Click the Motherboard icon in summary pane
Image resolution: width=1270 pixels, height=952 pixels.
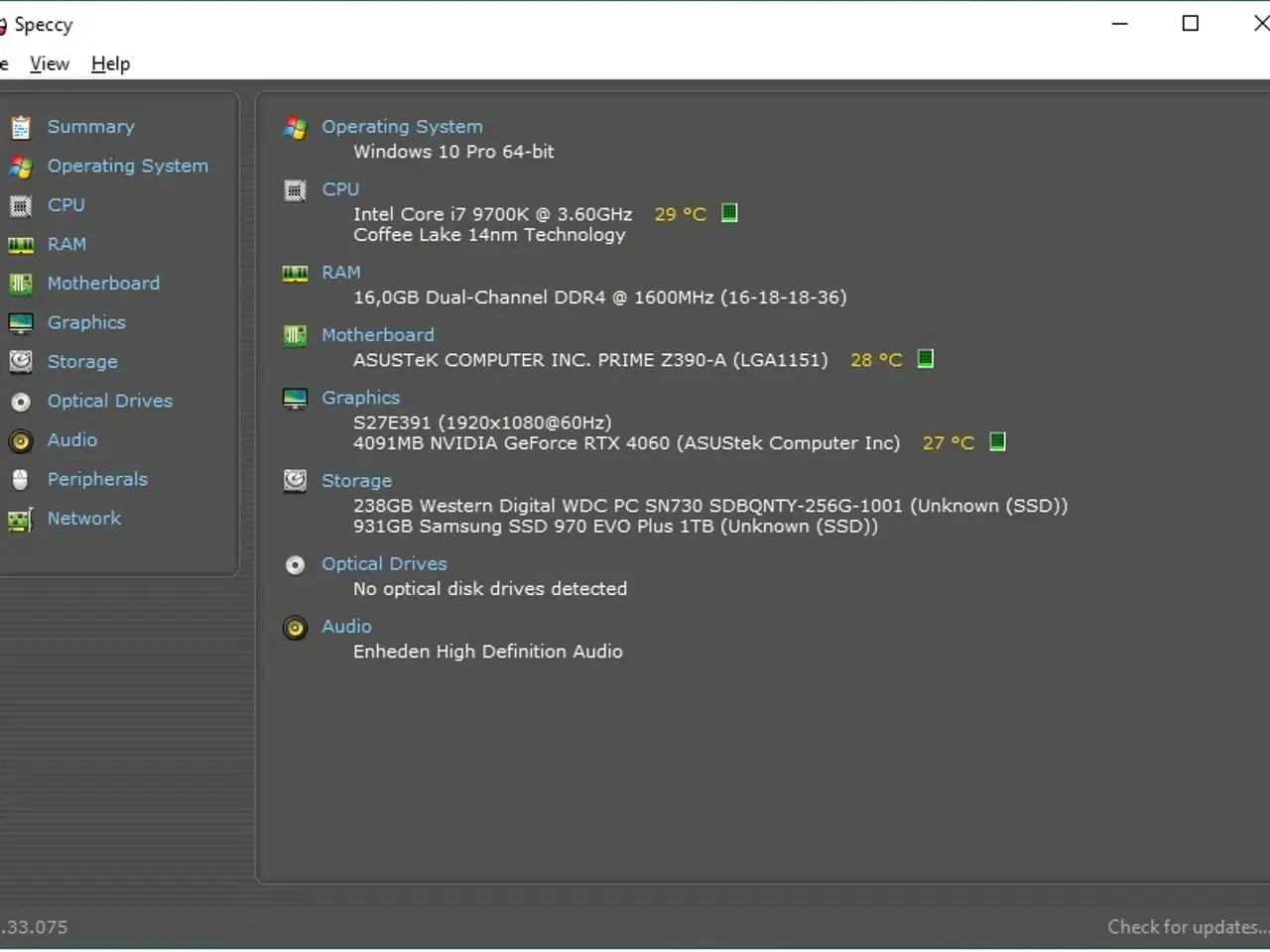pos(295,336)
